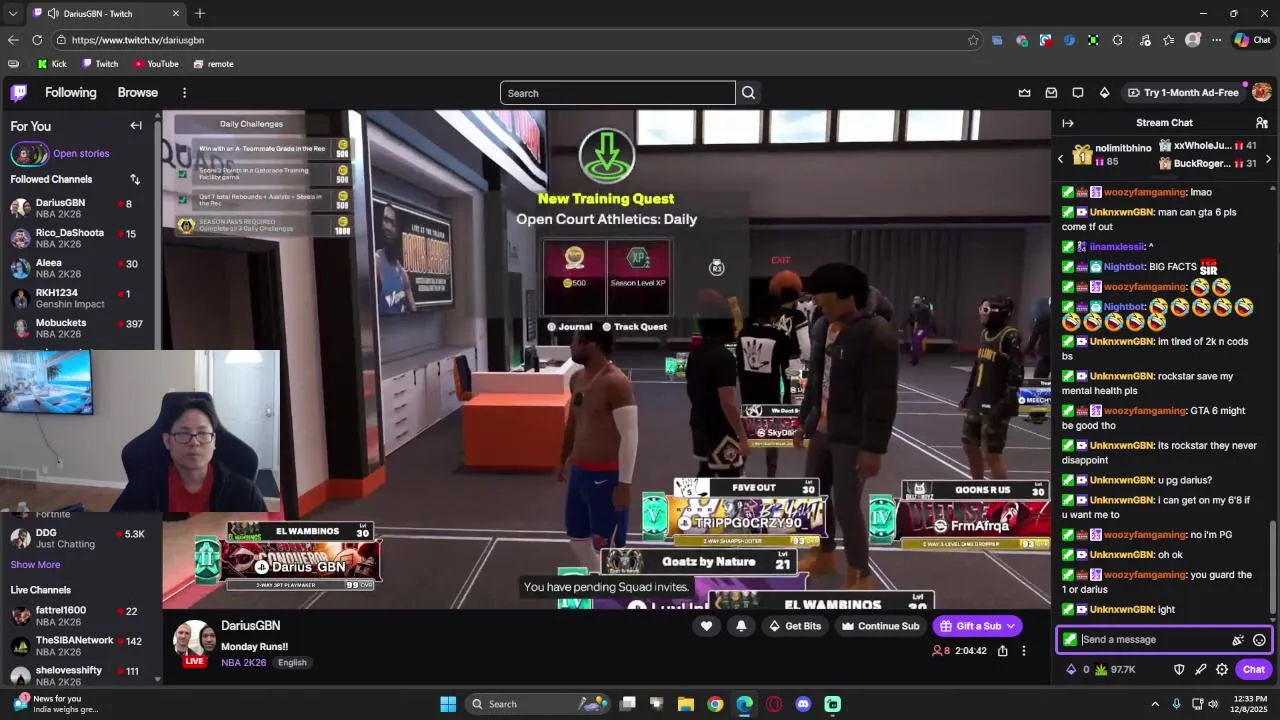Select the DariusGBN - Twitch browser tab

click(x=107, y=13)
